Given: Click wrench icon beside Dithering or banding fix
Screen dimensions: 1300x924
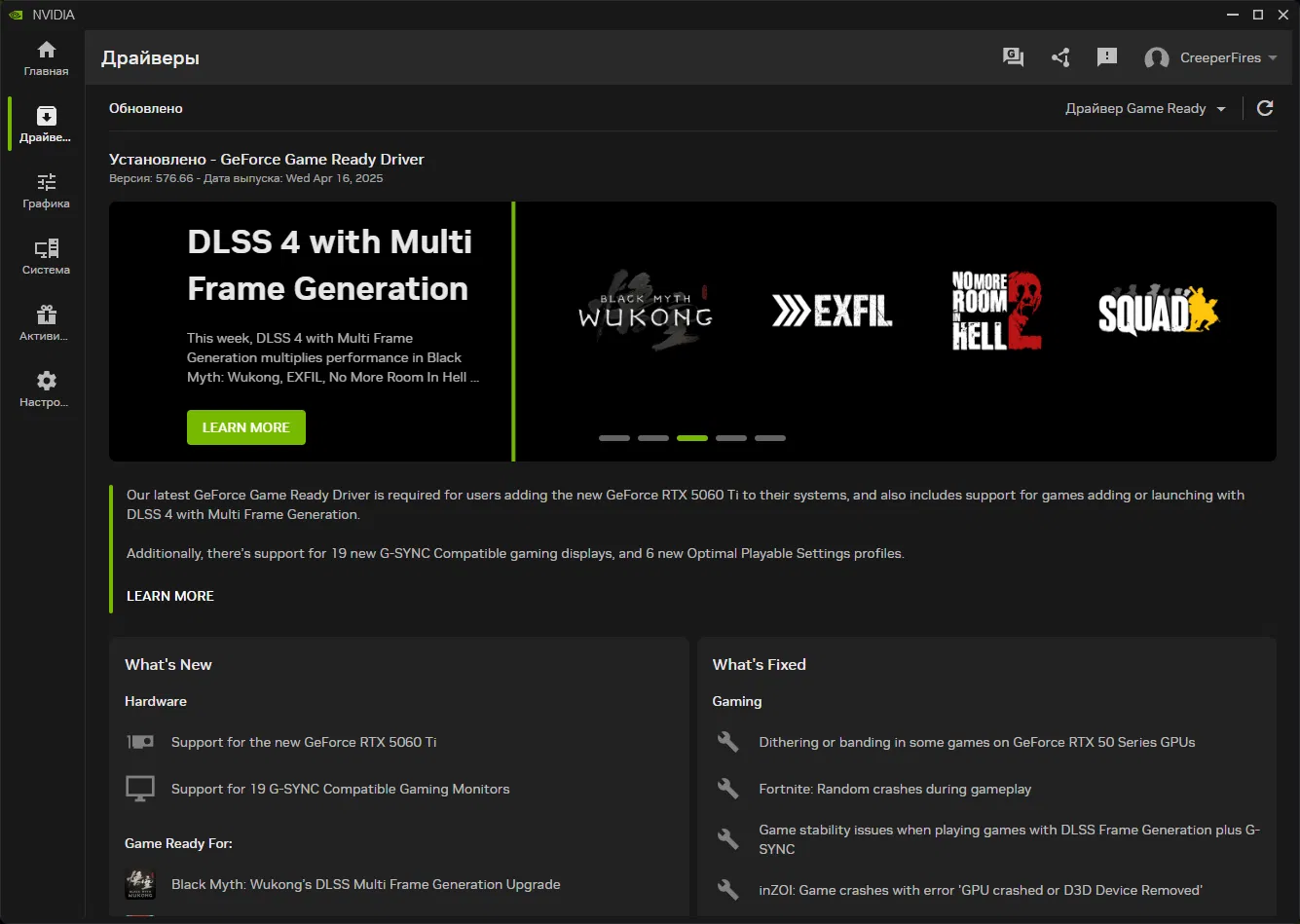Looking at the screenshot, I should pyautogui.click(x=728, y=742).
